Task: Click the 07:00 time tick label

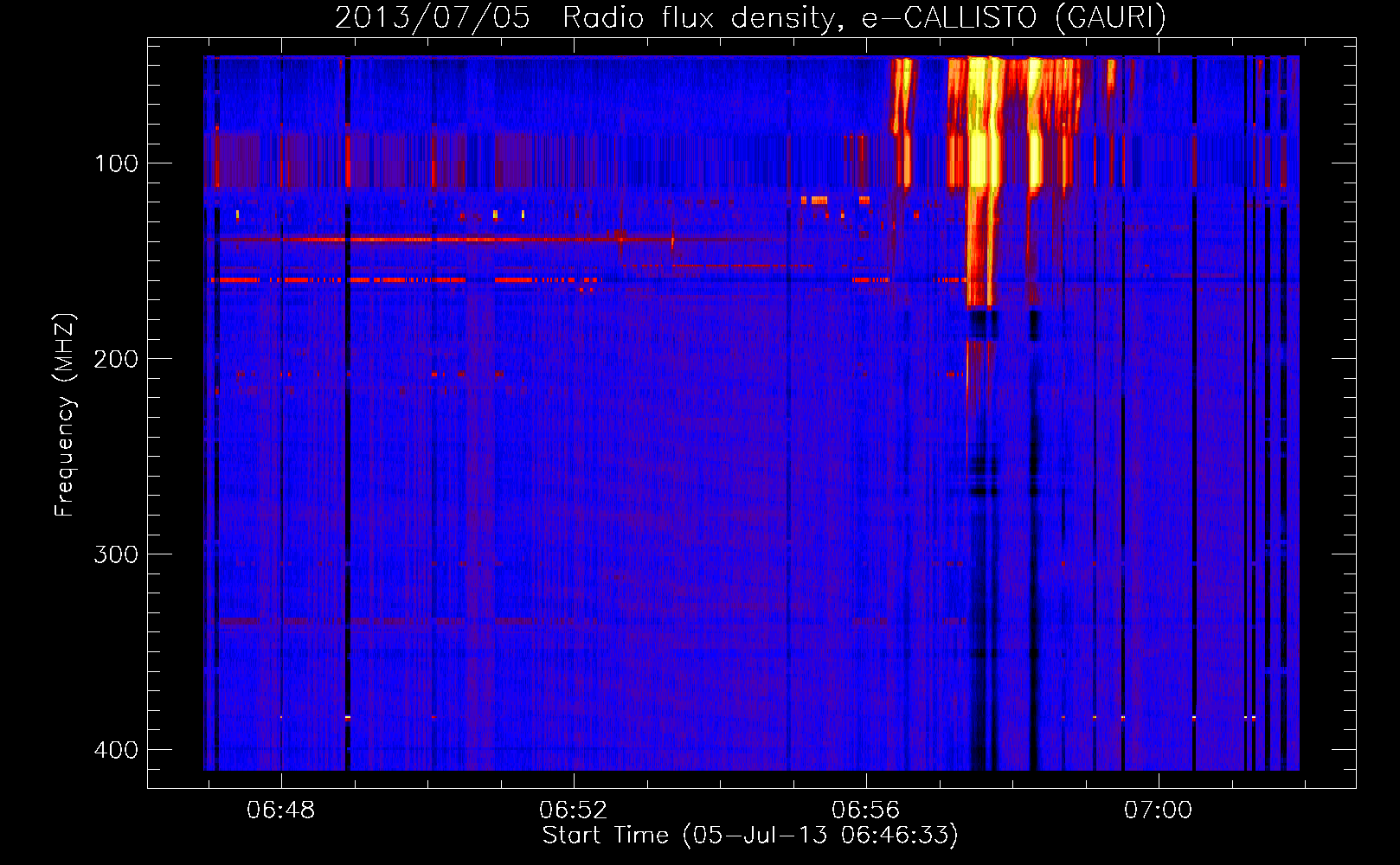Action: (x=1158, y=811)
